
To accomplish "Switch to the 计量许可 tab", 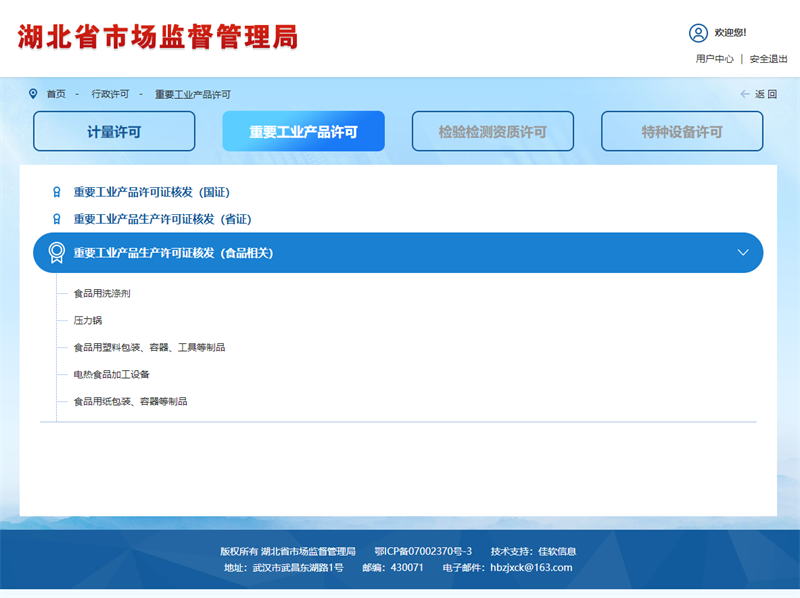I will (x=114, y=131).
